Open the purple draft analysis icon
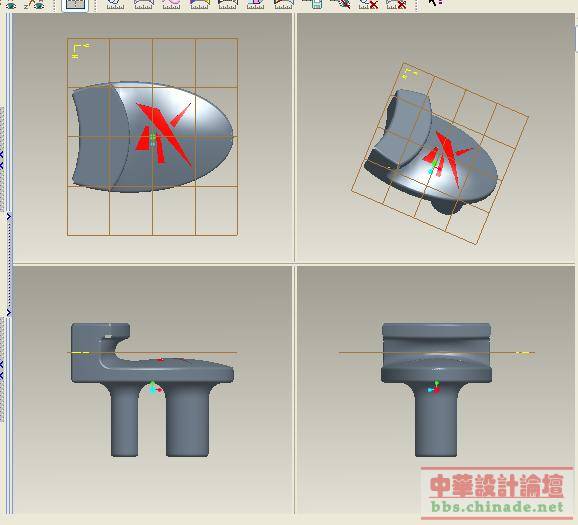Screen dimensions: 578x525 coord(255,4)
